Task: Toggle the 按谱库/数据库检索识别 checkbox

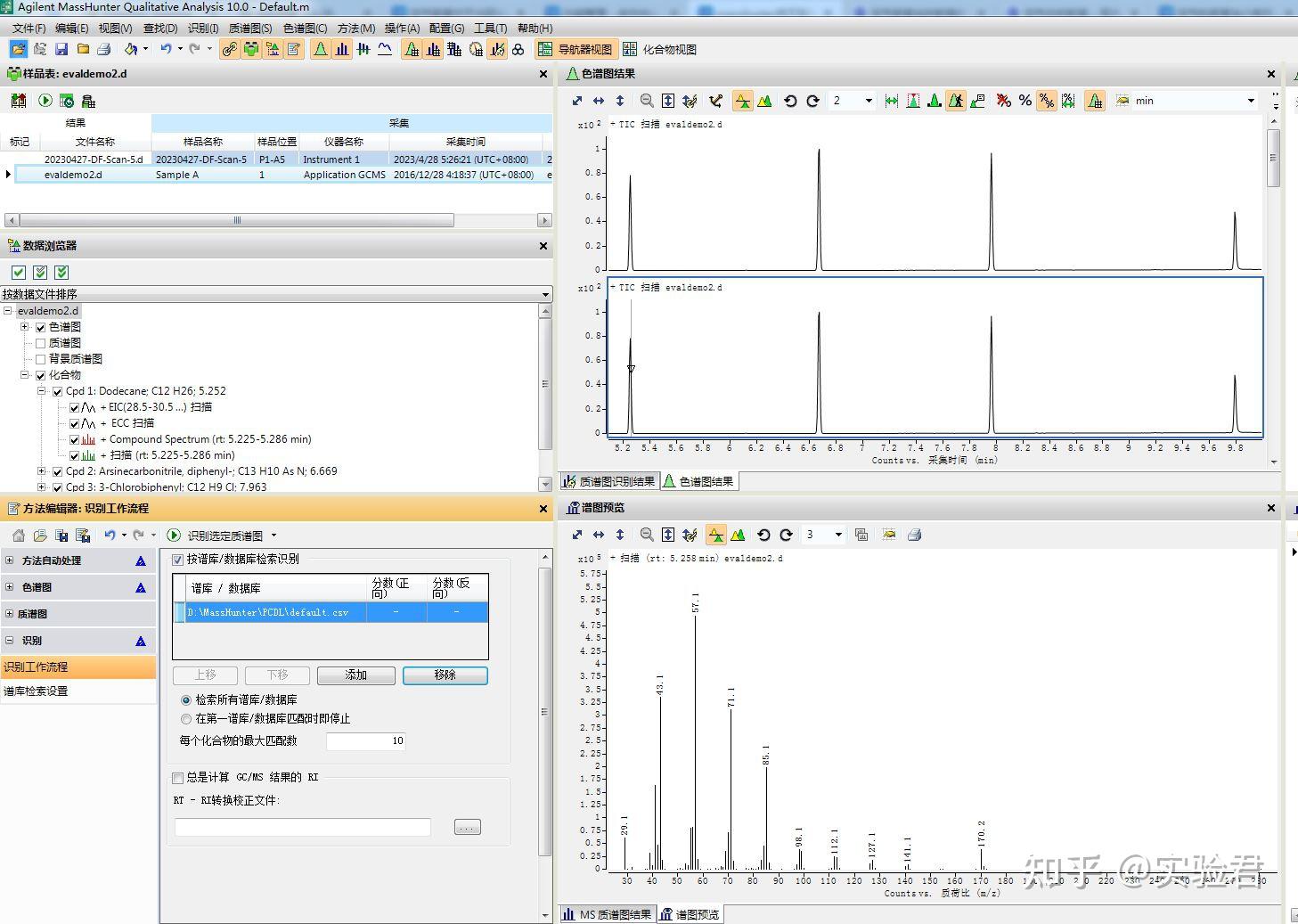Action: point(178,560)
